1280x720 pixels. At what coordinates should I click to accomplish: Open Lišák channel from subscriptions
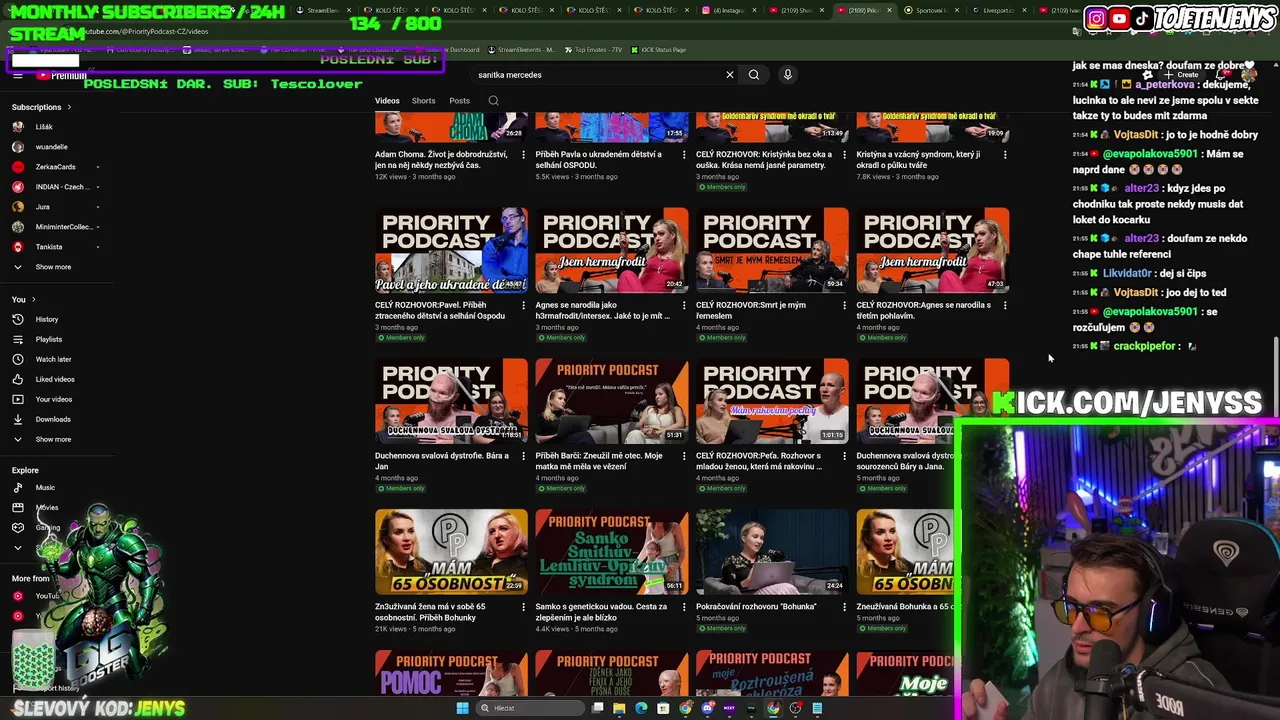point(44,127)
